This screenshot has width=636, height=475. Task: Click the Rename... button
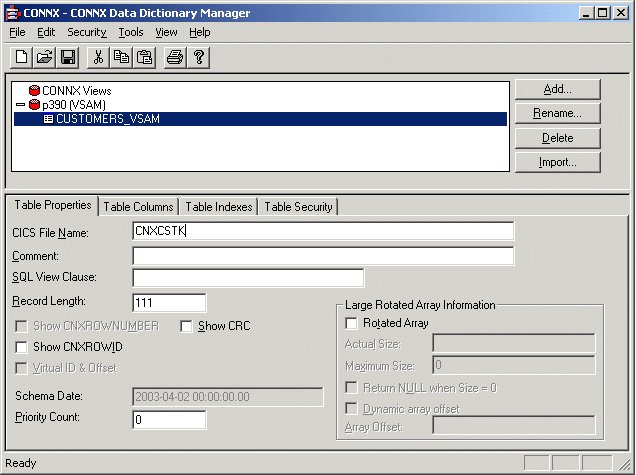[x=558, y=113]
